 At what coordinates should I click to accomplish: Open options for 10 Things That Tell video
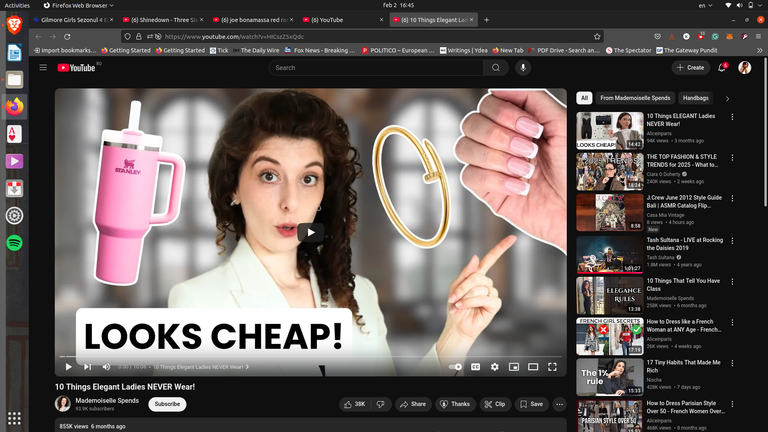click(x=732, y=282)
